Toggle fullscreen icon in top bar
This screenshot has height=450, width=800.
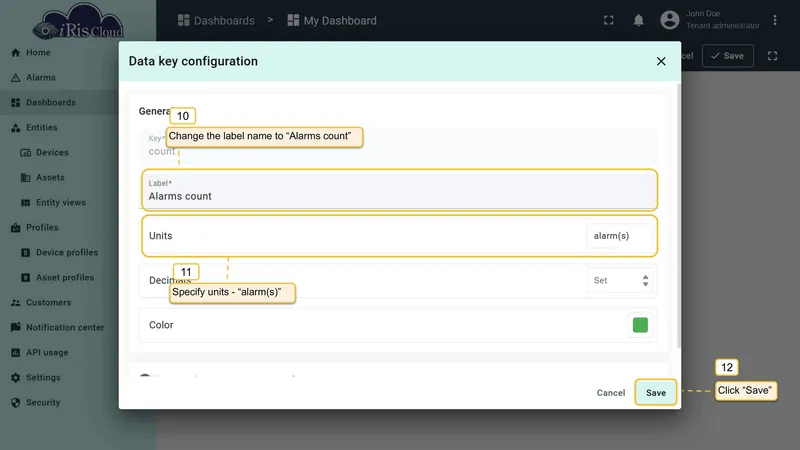pyautogui.click(x=609, y=20)
